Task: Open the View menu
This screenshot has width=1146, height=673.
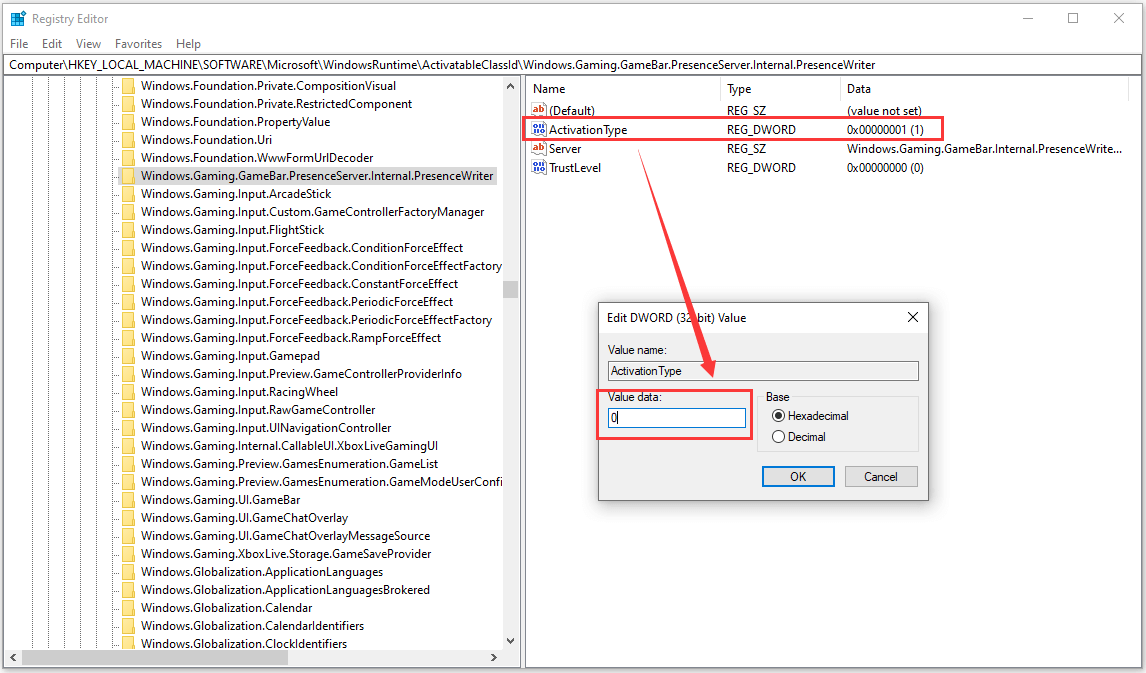Action: [x=88, y=44]
